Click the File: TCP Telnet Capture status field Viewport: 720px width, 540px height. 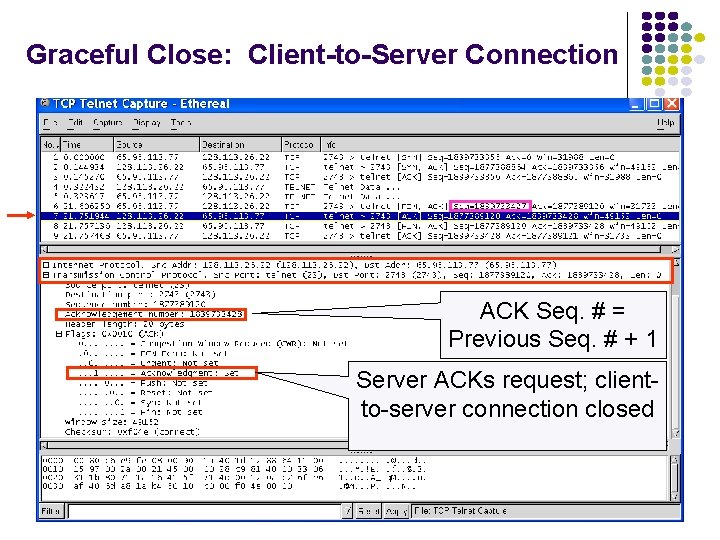pyautogui.click(x=546, y=511)
